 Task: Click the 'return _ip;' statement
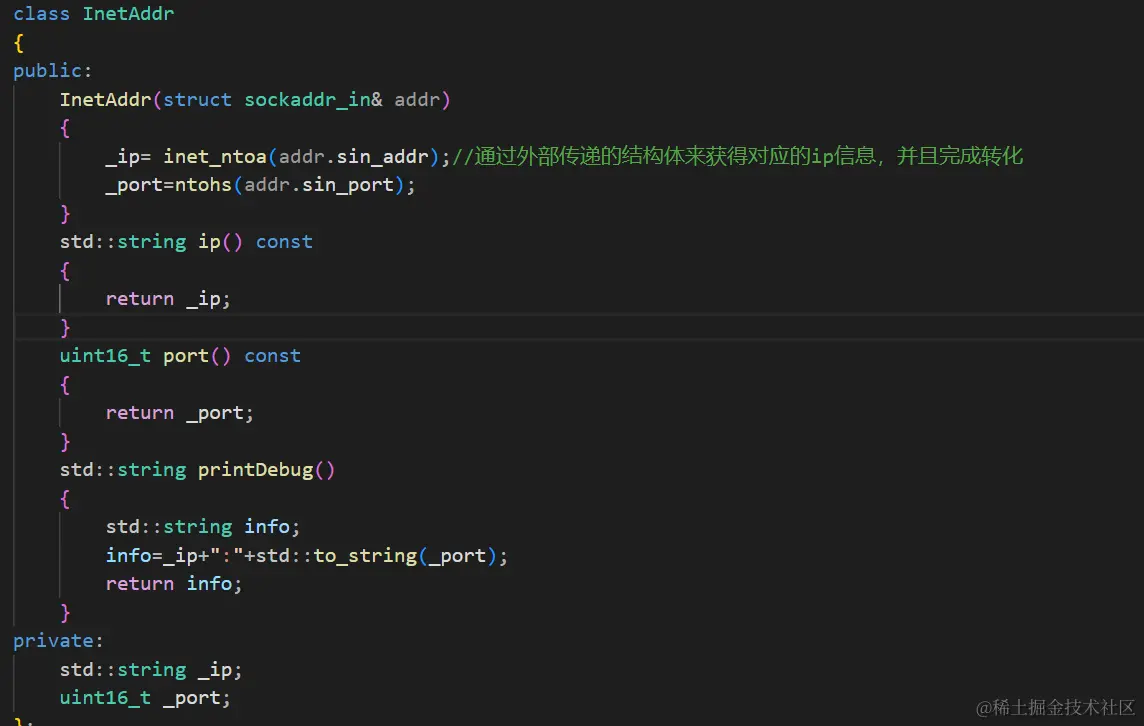pos(168,298)
